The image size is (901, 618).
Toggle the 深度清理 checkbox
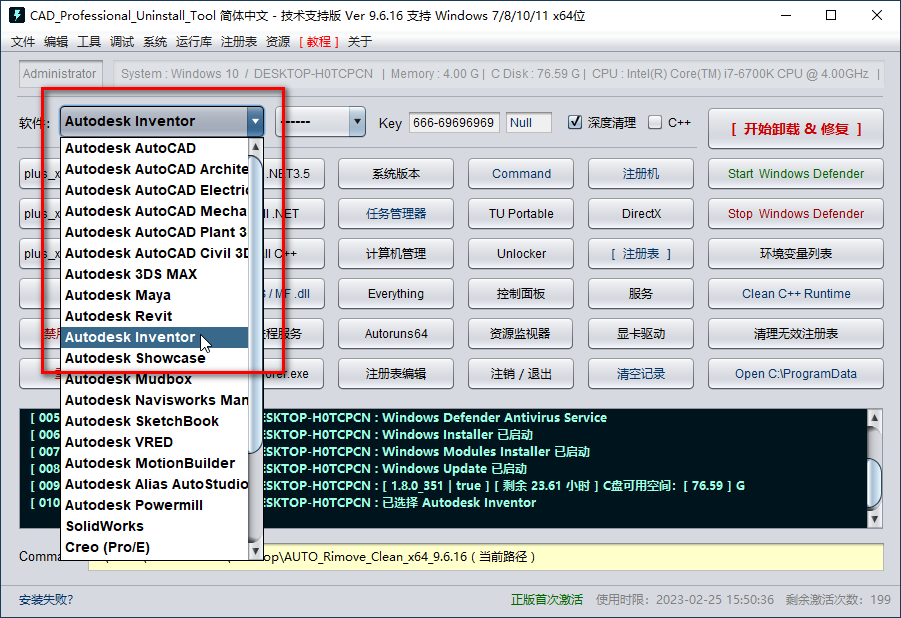click(575, 122)
